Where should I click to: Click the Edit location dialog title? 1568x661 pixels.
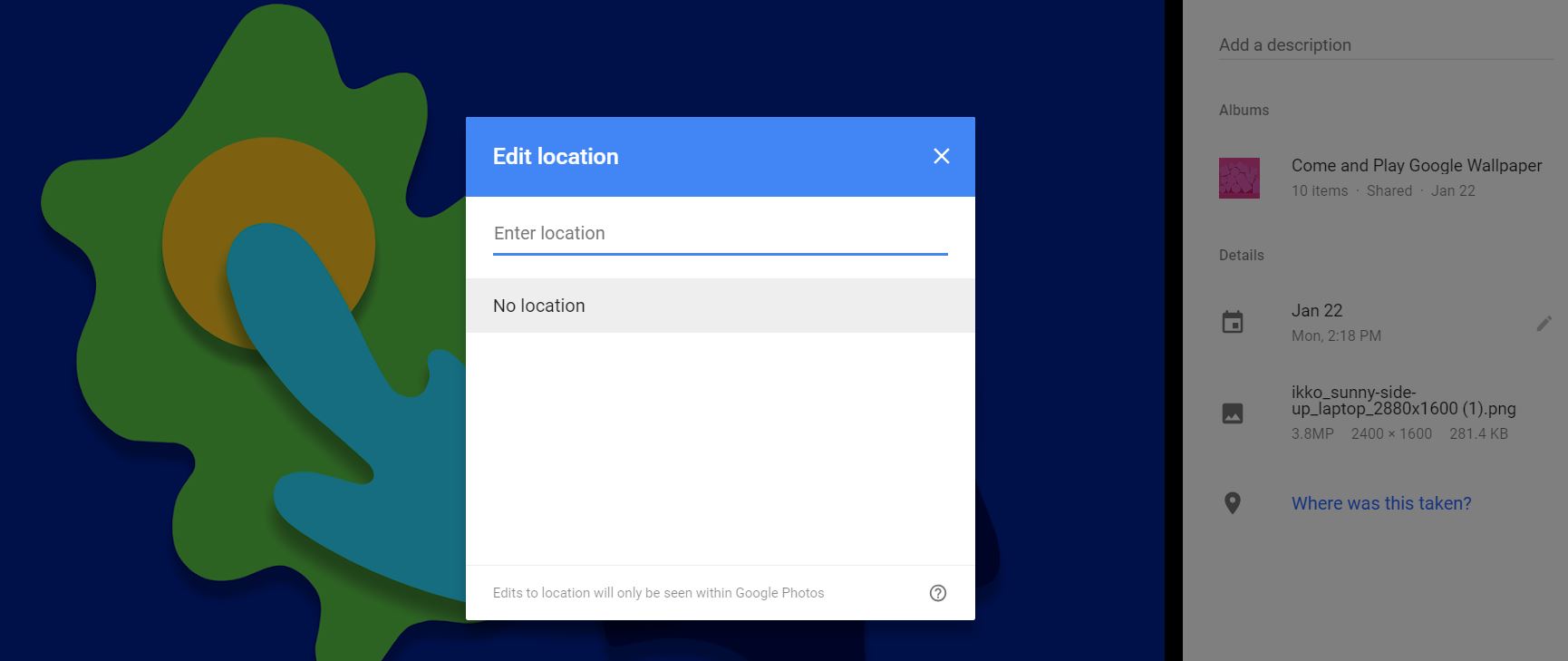pos(556,157)
